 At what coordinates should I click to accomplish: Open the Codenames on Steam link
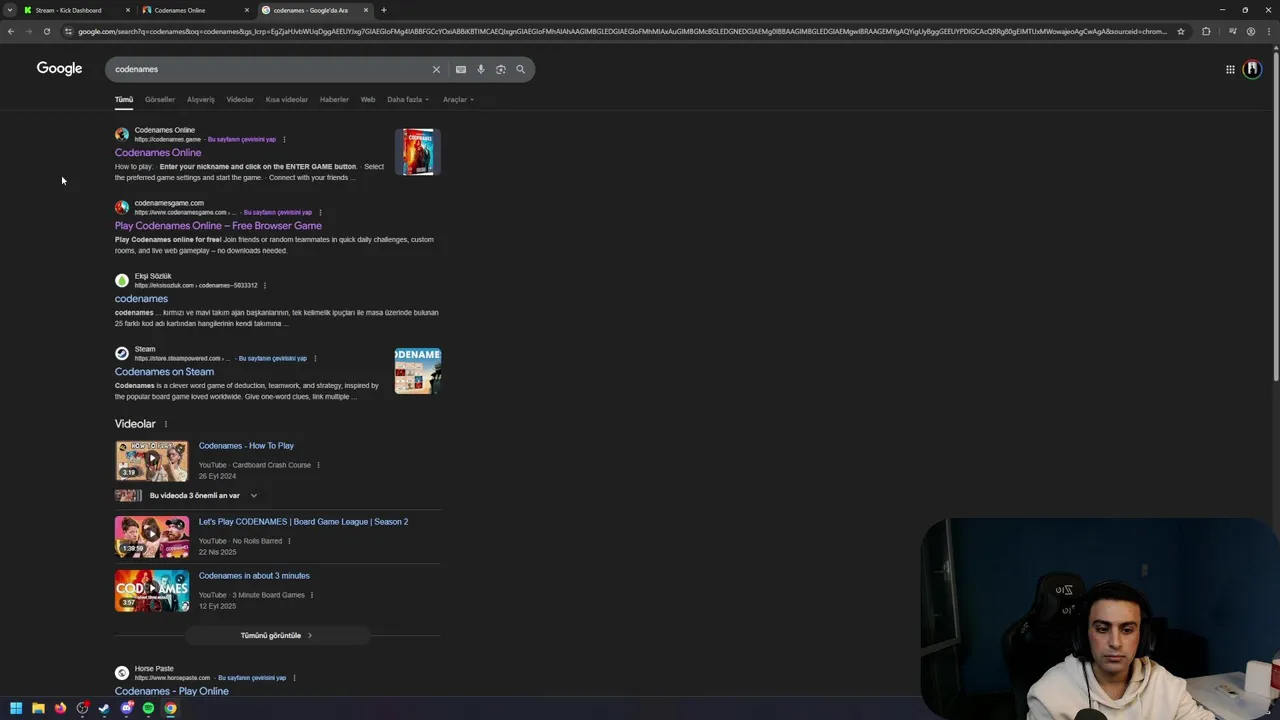pyautogui.click(x=164, y=372)
